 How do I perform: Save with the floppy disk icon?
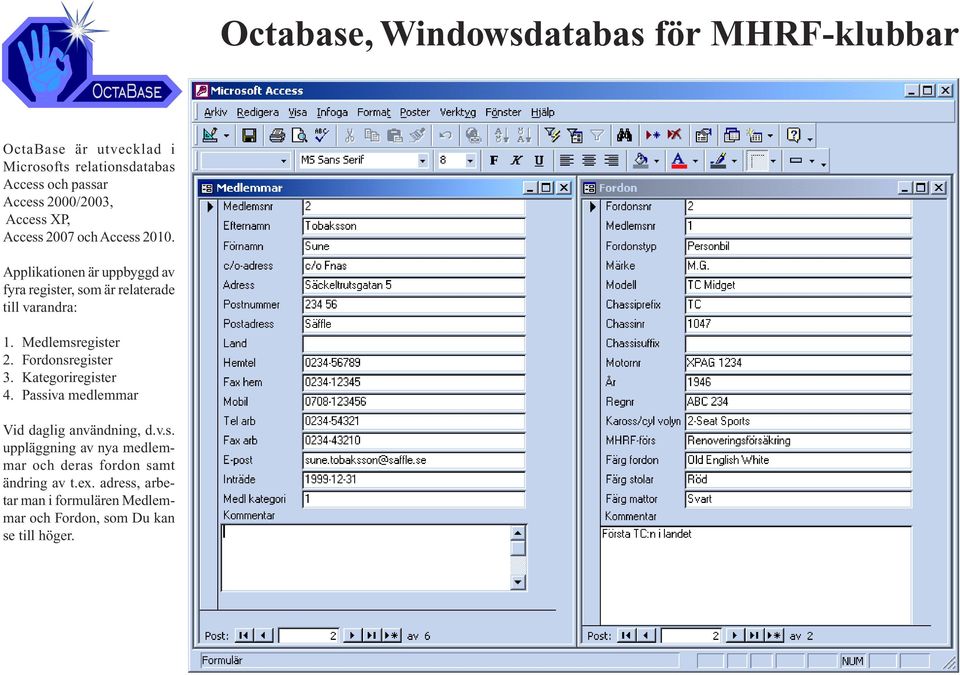click(x=249, y=135)
